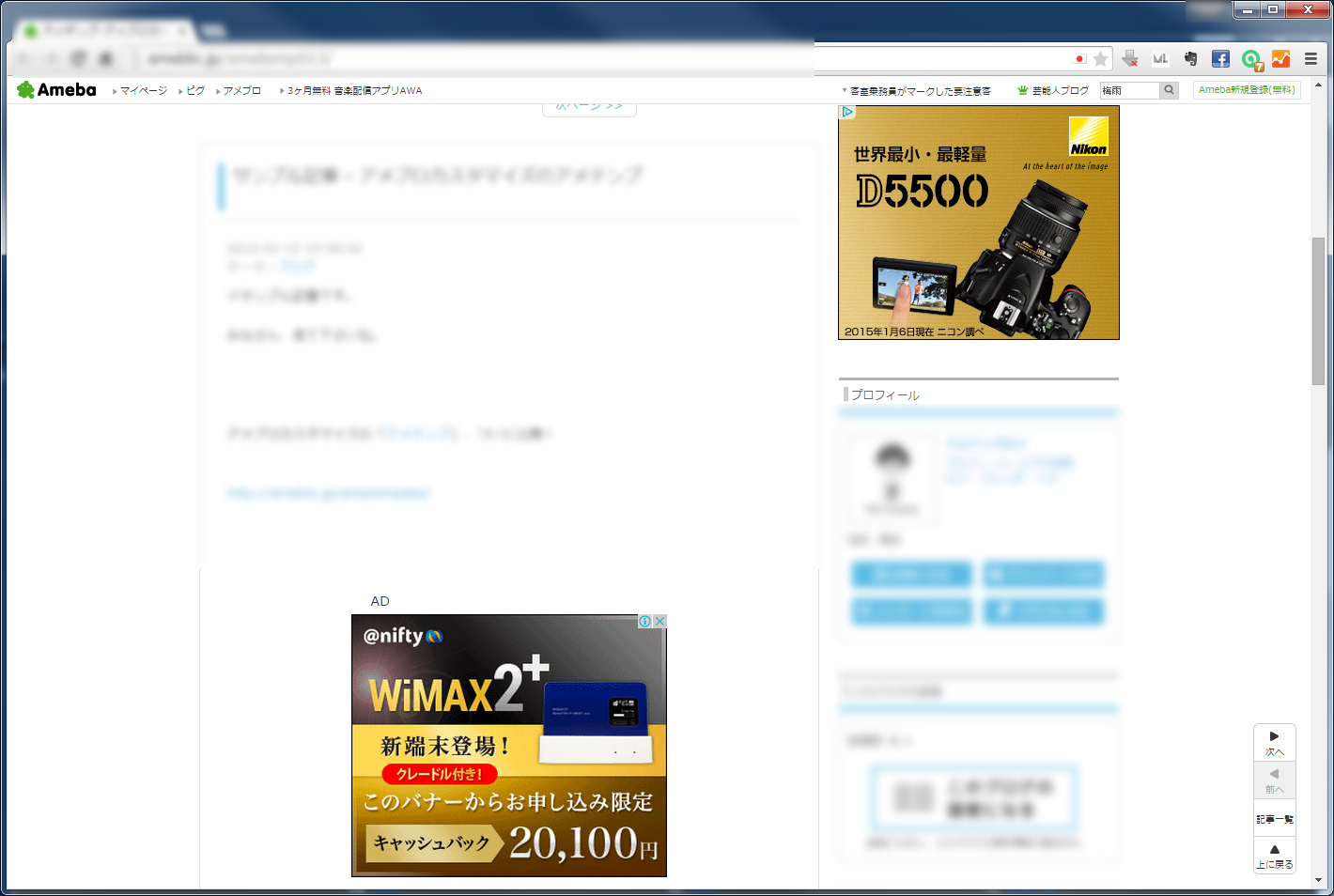Screen dimensions: 1334x896
Task: Click the 前へ previous article button
Action: click(1275, 780)
